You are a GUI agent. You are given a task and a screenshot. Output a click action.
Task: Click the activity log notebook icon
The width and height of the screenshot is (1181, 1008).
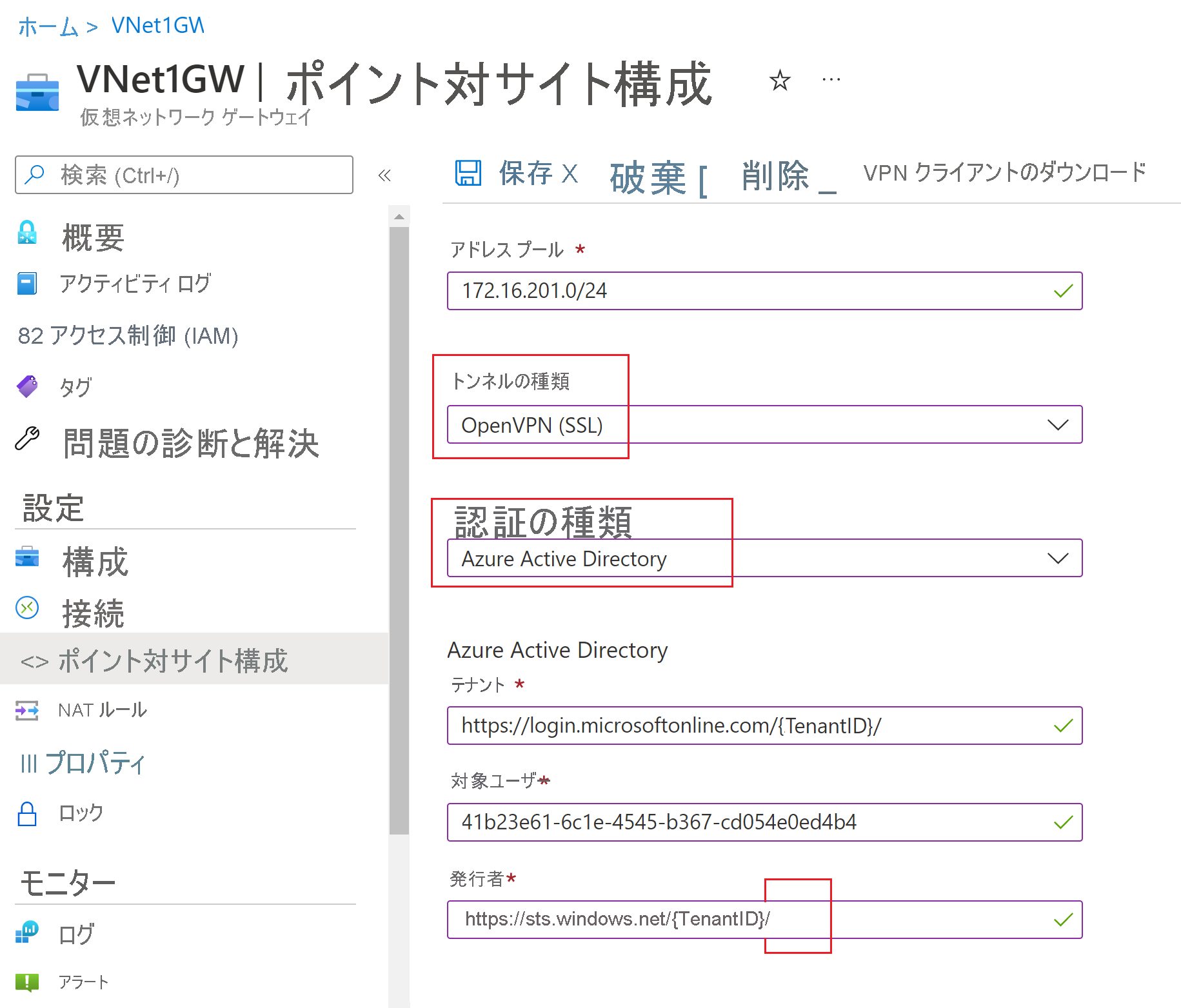(27, 283)
